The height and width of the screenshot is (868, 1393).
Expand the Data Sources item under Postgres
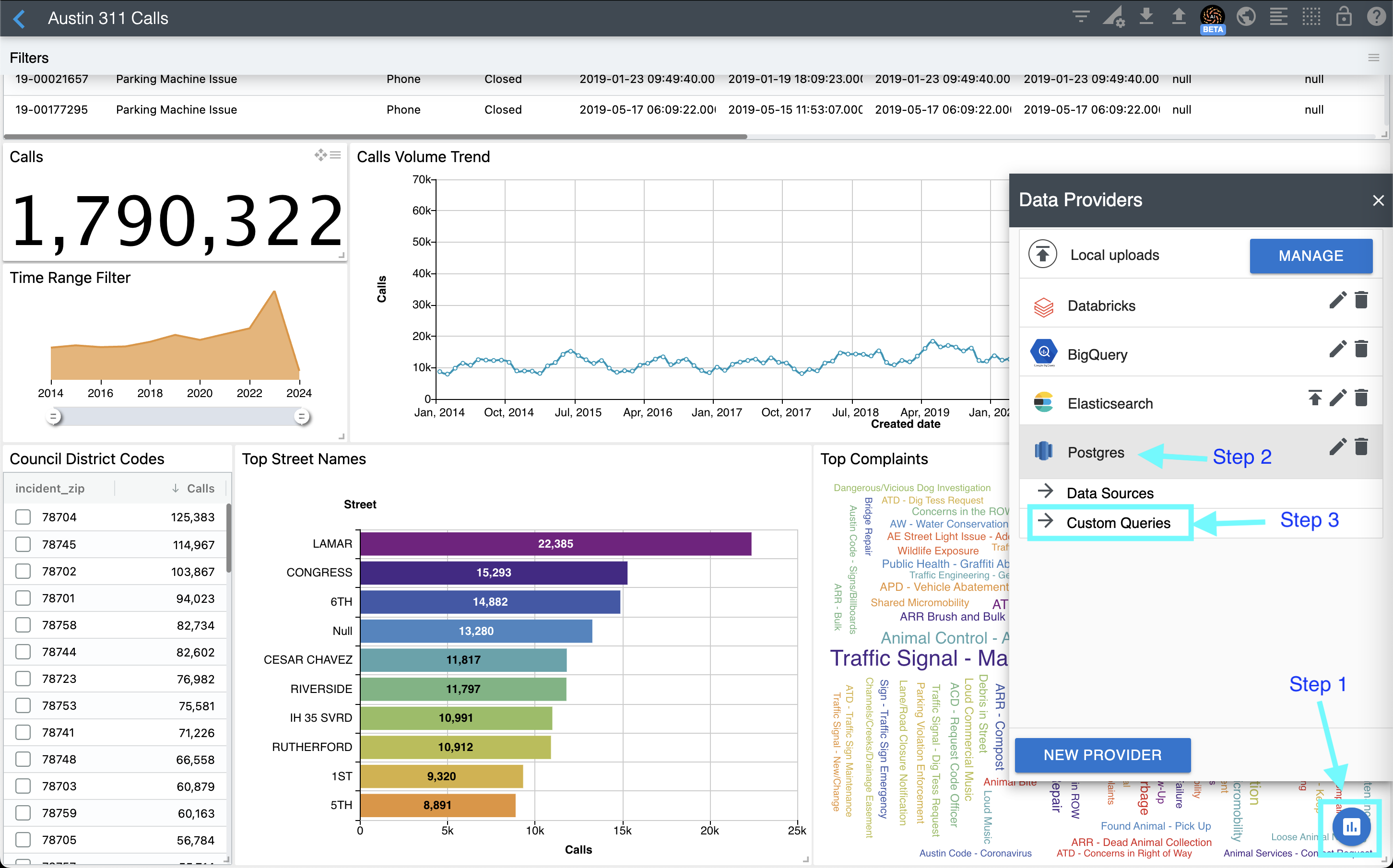1110,493
